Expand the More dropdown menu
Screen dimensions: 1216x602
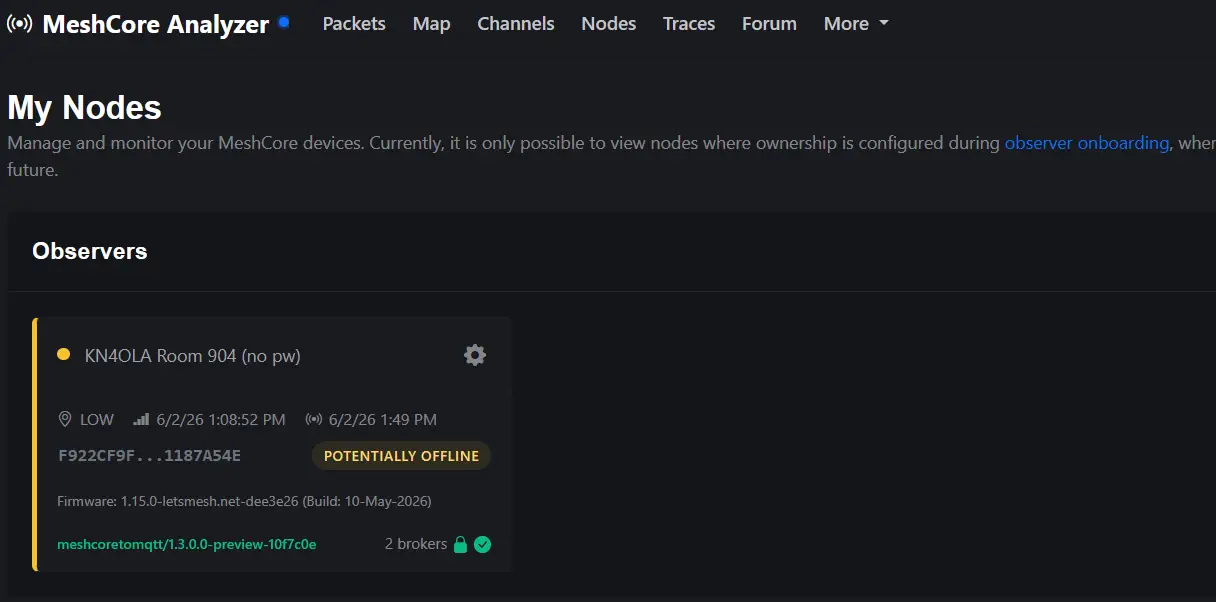(x=856, y=24)
